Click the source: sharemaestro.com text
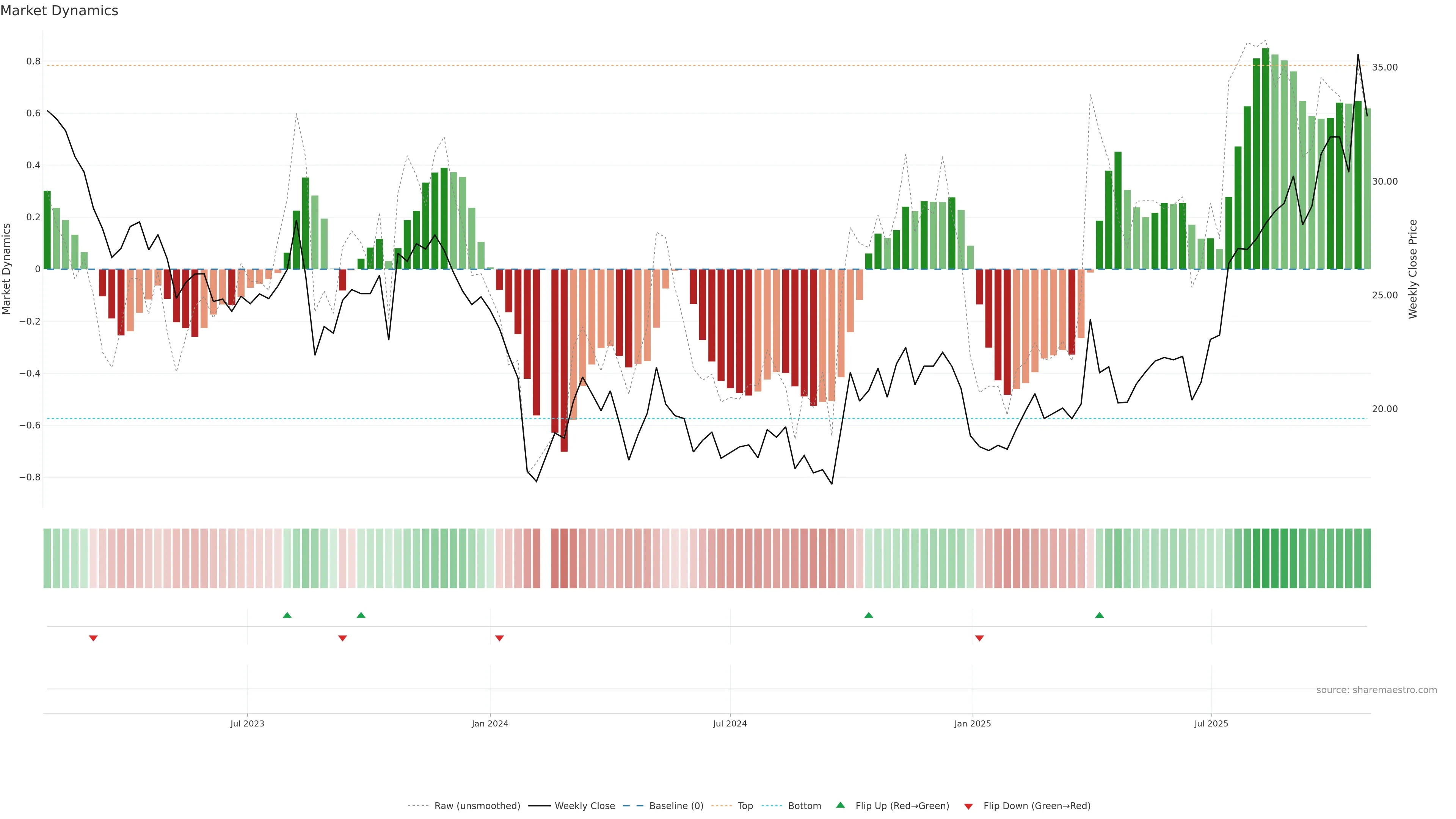 1376,690
